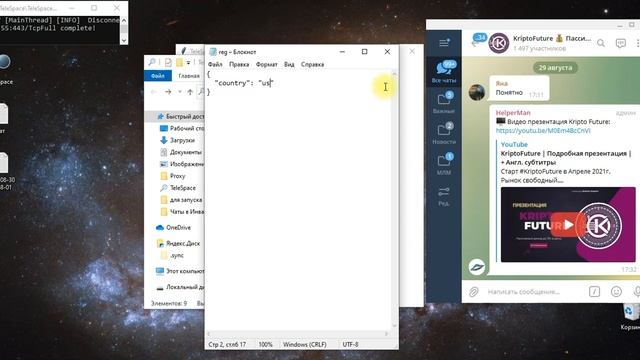Click "Понятно" message from Яна
This screenshot has width=640, height=360.
pos(509,93)
